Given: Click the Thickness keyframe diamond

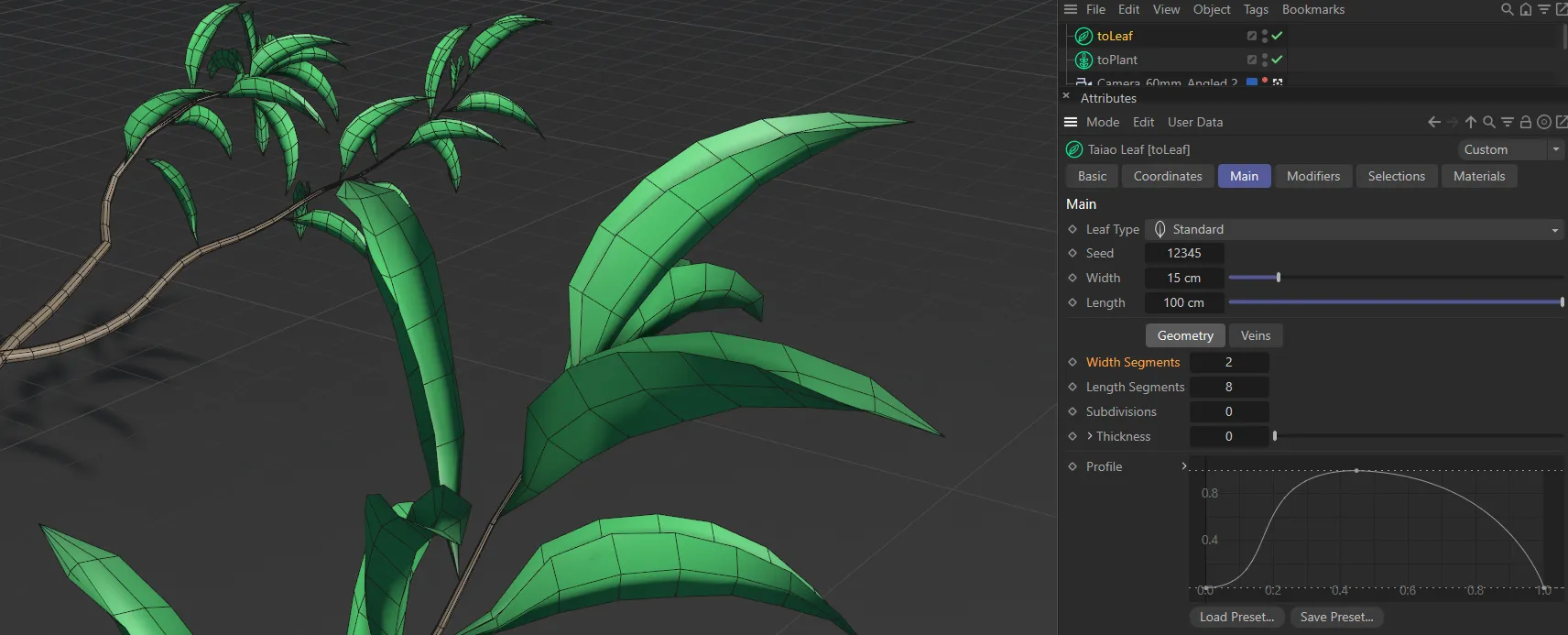Looking at the screenshot, I should point(1073,436).
